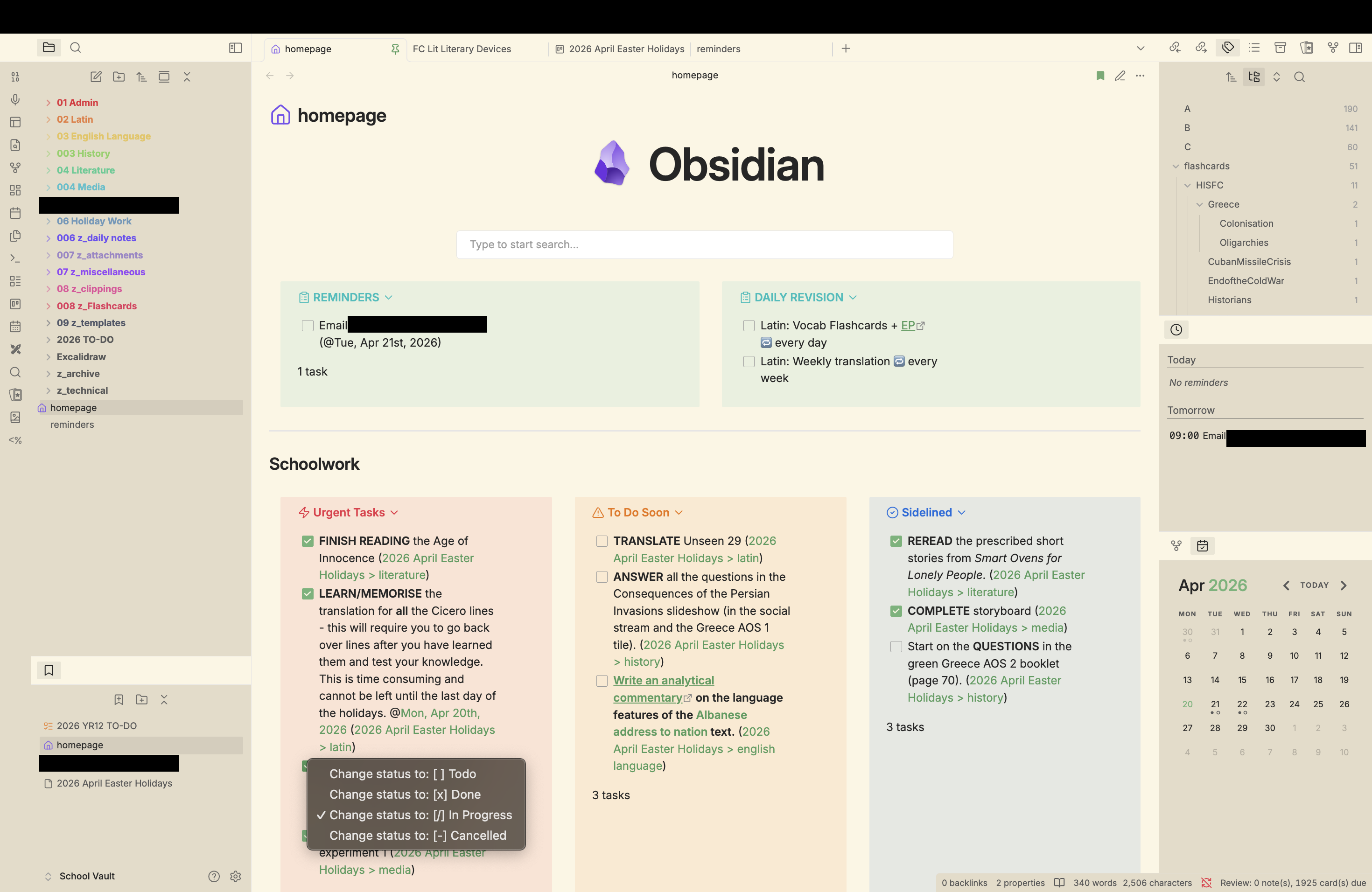
Task: Open the command palette ribbon icon
Action: click(x=15, y=259)
